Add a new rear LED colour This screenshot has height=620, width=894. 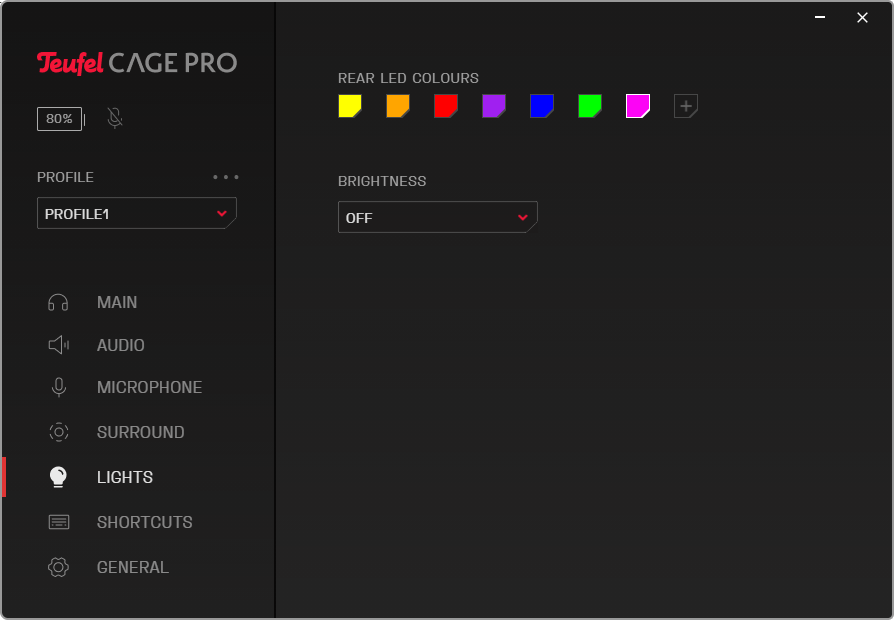coord(686,106)
